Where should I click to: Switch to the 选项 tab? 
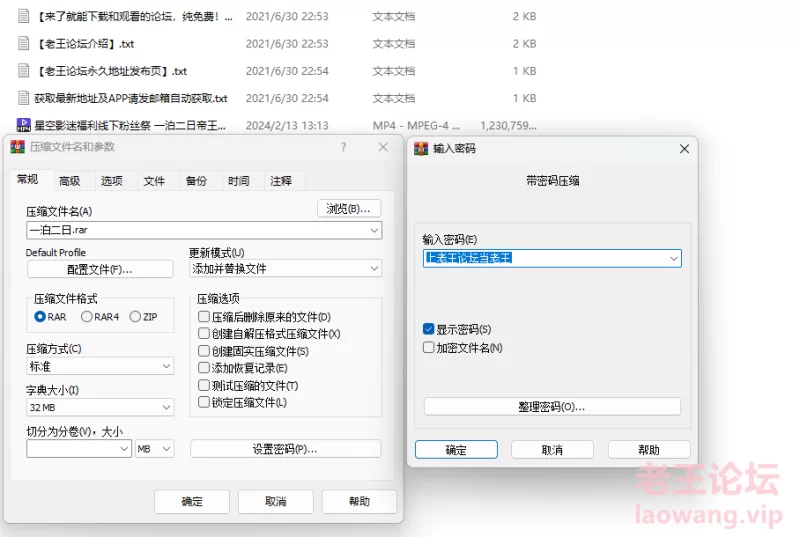pyautogui.click(x=112, y=181)
